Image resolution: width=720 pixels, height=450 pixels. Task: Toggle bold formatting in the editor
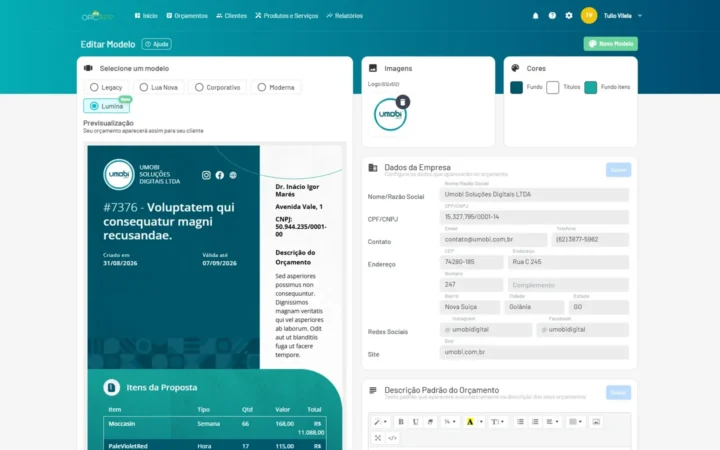click(x=401, y=422)
